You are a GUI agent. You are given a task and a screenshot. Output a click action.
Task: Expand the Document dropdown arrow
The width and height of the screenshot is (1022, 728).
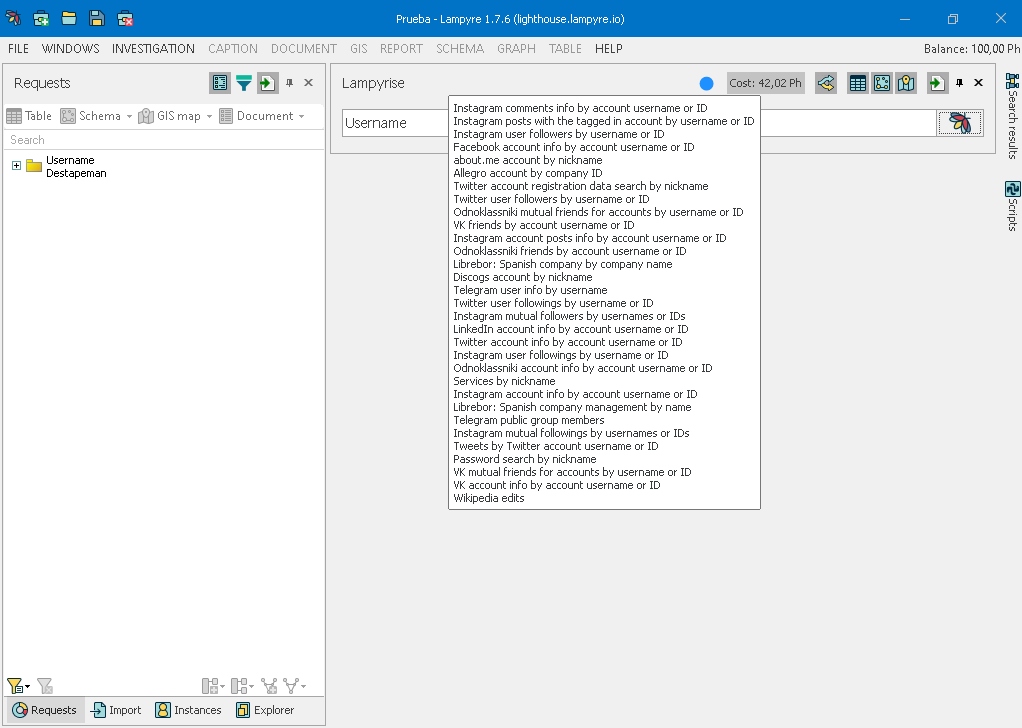pyautogui.click(x=301, y=117)
